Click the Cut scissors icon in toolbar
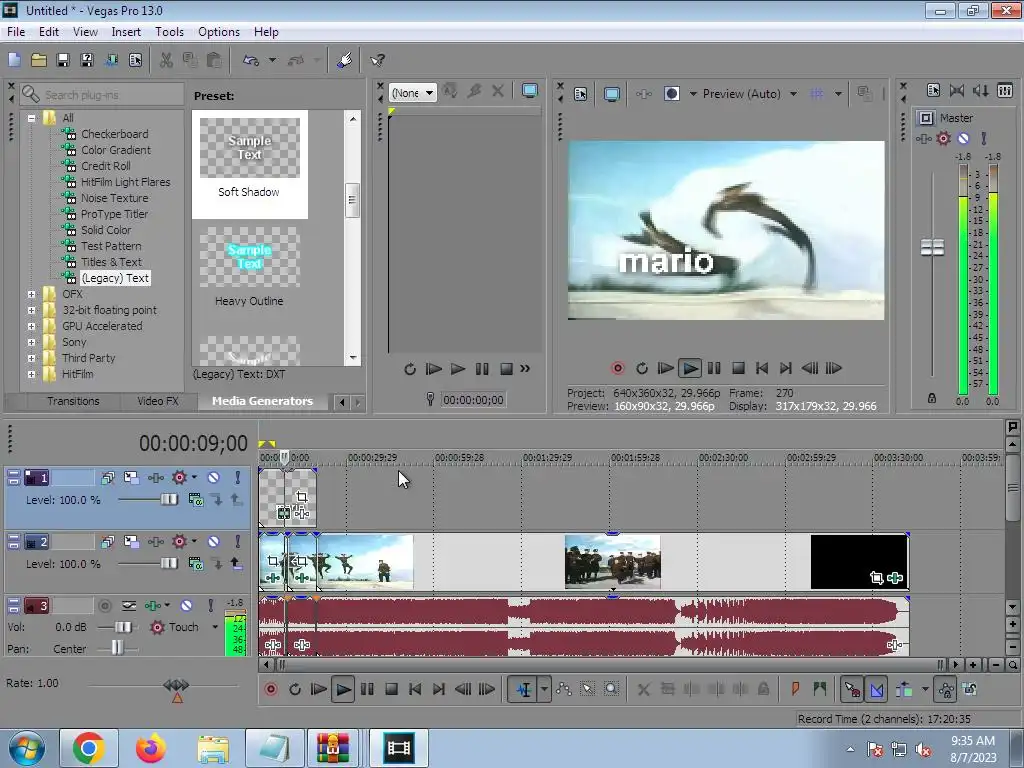The height and width of the screenshot is (768, 1024). [166, 60]
